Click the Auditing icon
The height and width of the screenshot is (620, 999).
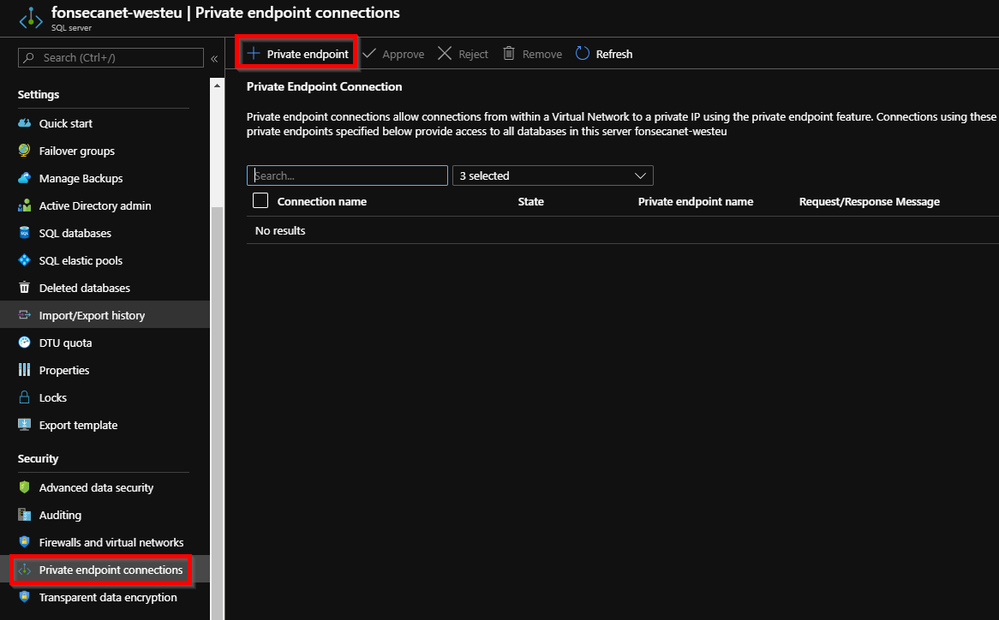(24, 514)
